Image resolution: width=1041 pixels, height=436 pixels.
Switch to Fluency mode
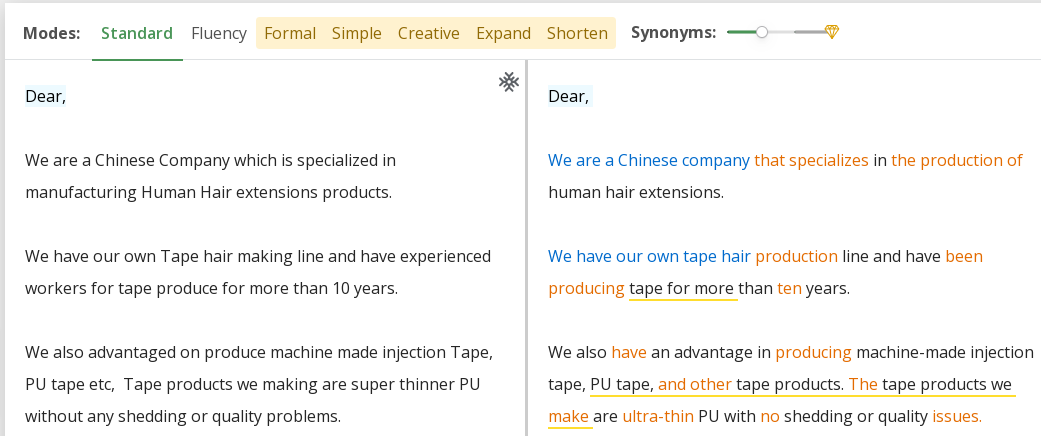[x=219, y=33]
